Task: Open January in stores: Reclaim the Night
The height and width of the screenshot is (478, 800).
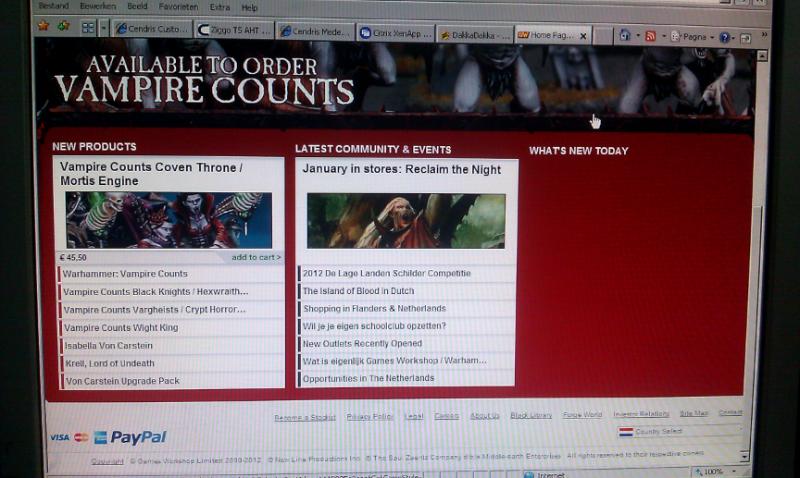Action: coord(402,170)
